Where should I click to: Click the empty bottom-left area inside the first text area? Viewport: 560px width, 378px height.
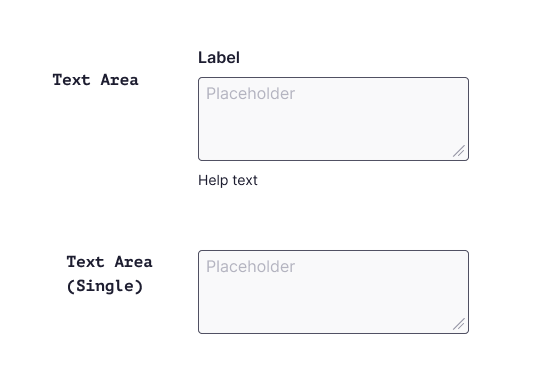pyautogui.click(x=221, y=146)
